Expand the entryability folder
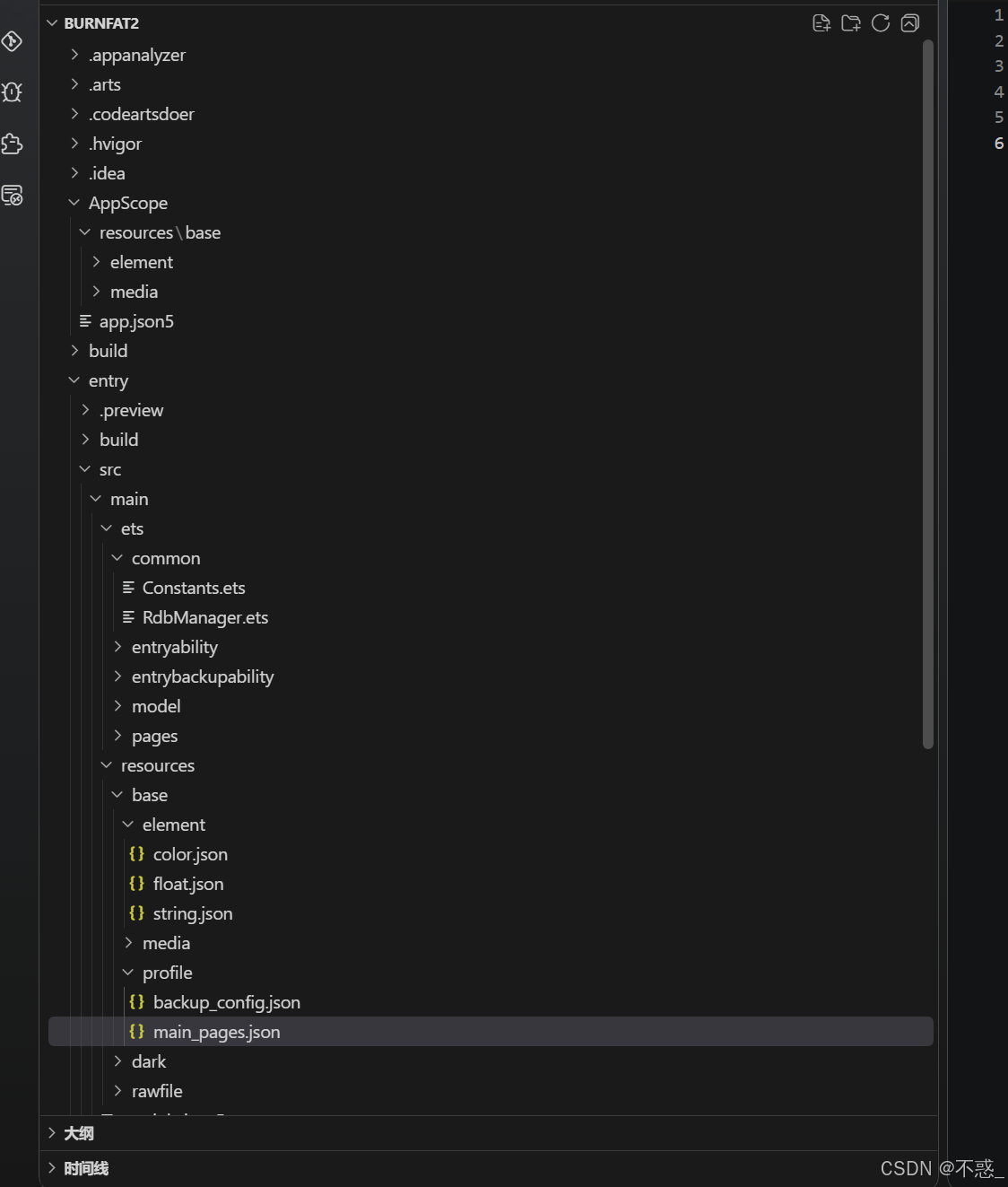Image resolution: width=1008 pixels, height=1187 pixels. pos(117,647)
